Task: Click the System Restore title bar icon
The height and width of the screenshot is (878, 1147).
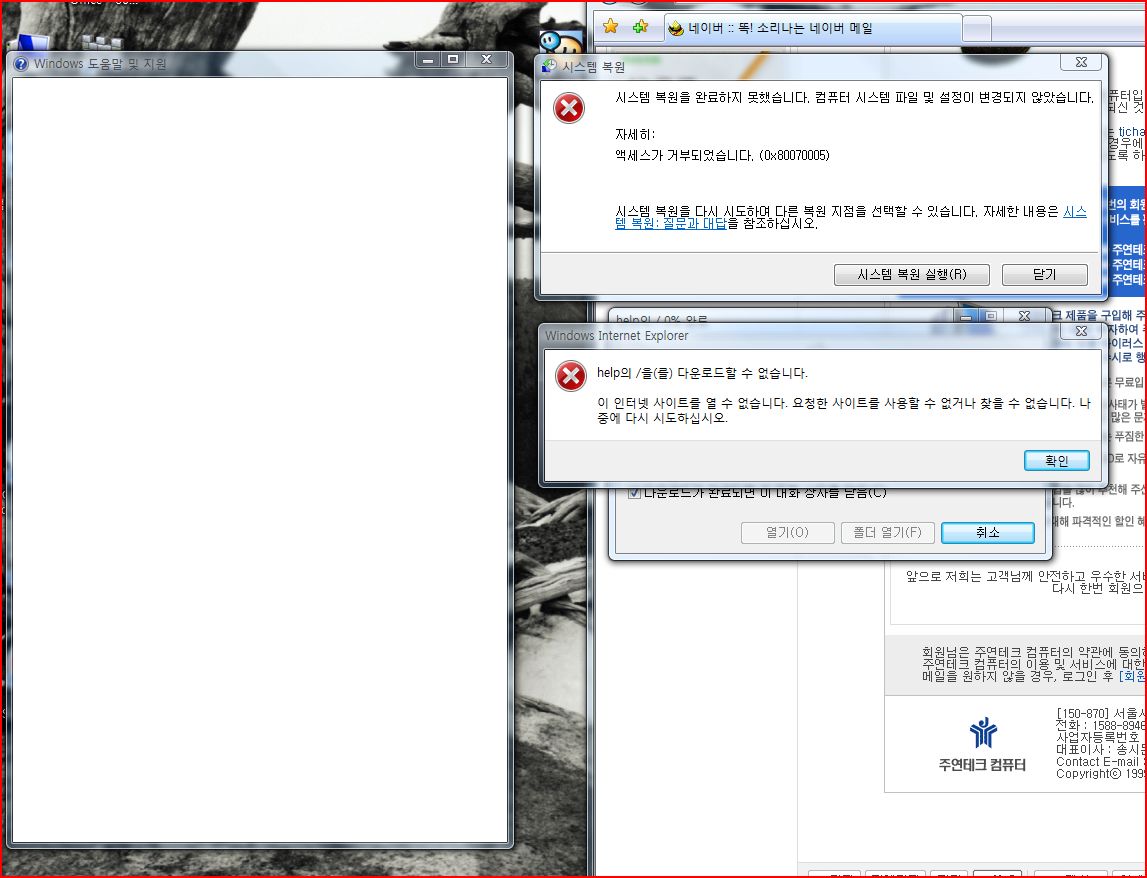Action: (x=549, y=67)
